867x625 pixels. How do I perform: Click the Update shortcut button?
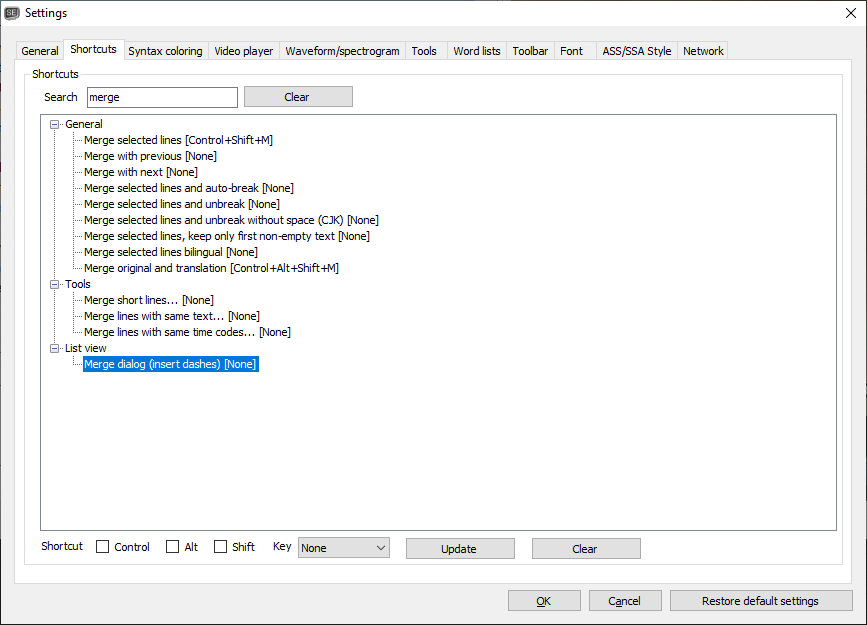(x=460, y=549)
